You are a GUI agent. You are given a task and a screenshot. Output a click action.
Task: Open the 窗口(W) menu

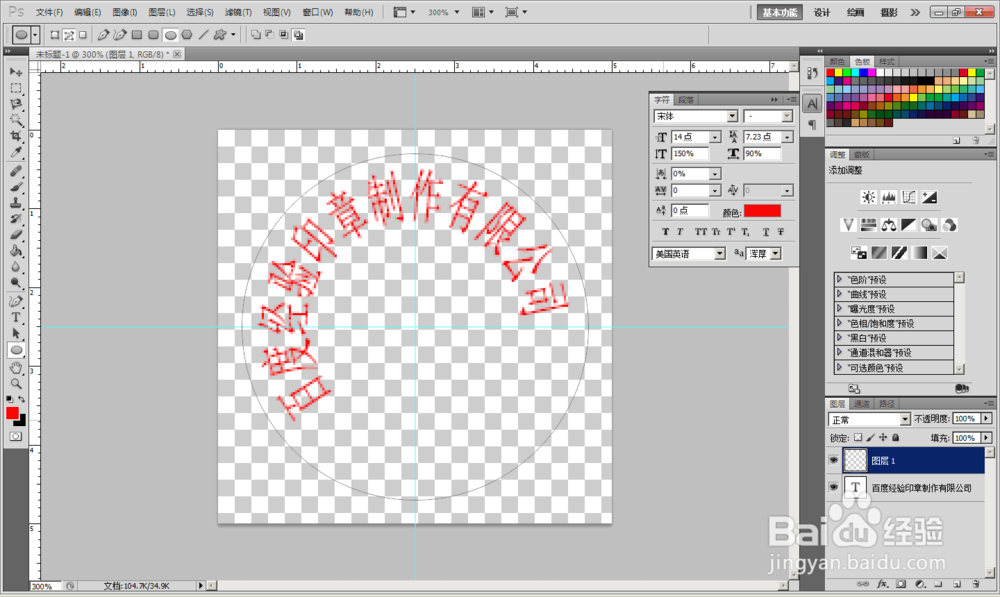pos(318,12)
